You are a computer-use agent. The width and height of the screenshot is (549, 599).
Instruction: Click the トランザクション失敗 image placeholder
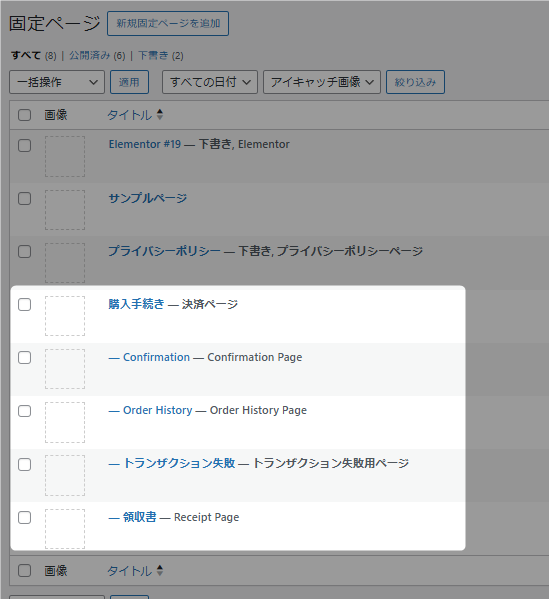pyautogui.click(x=65, y=476)
